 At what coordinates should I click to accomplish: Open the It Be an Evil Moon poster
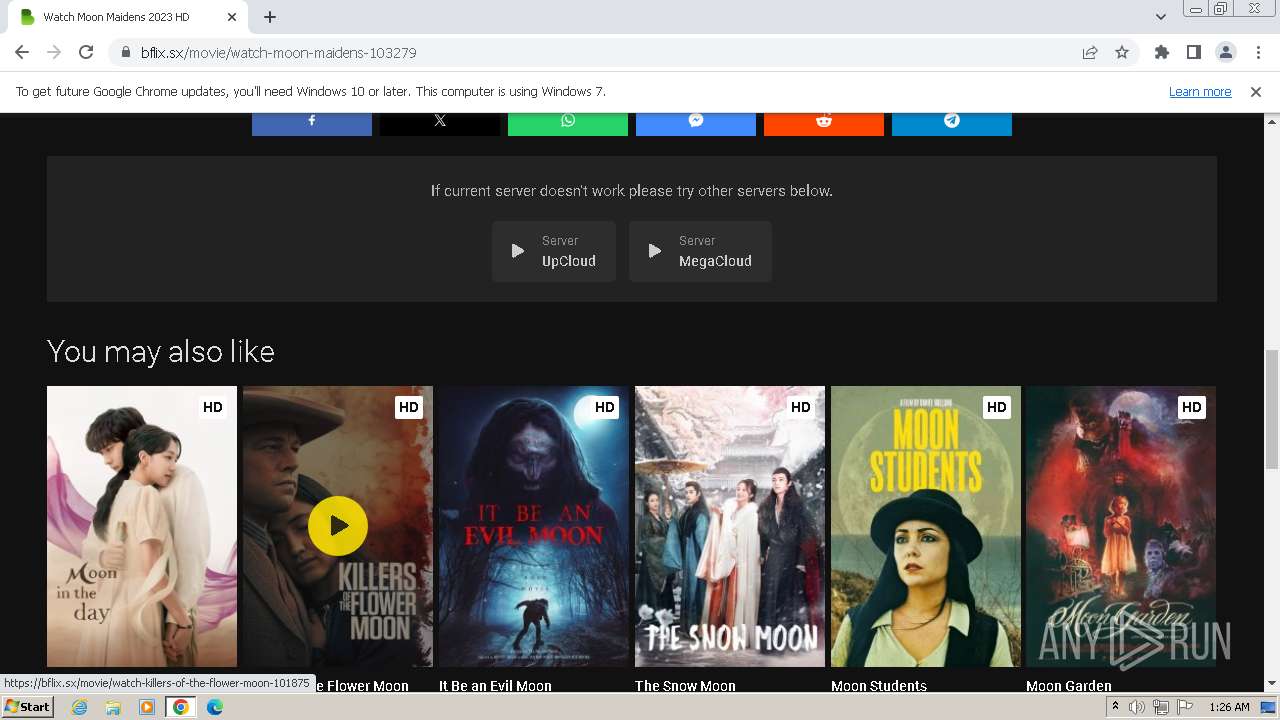pos(534,526)
